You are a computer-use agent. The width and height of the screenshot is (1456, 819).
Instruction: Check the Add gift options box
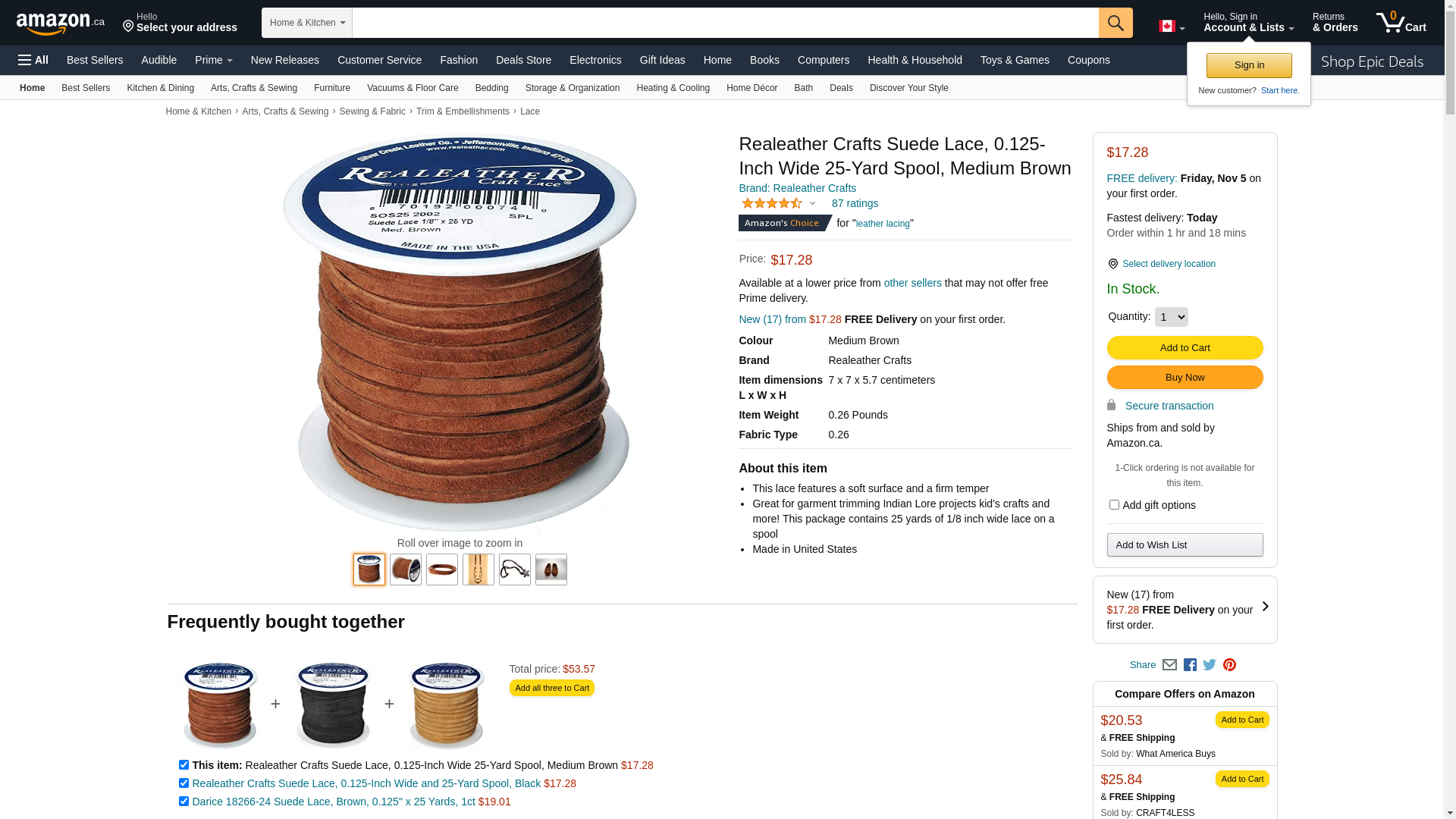point(1113,505)
